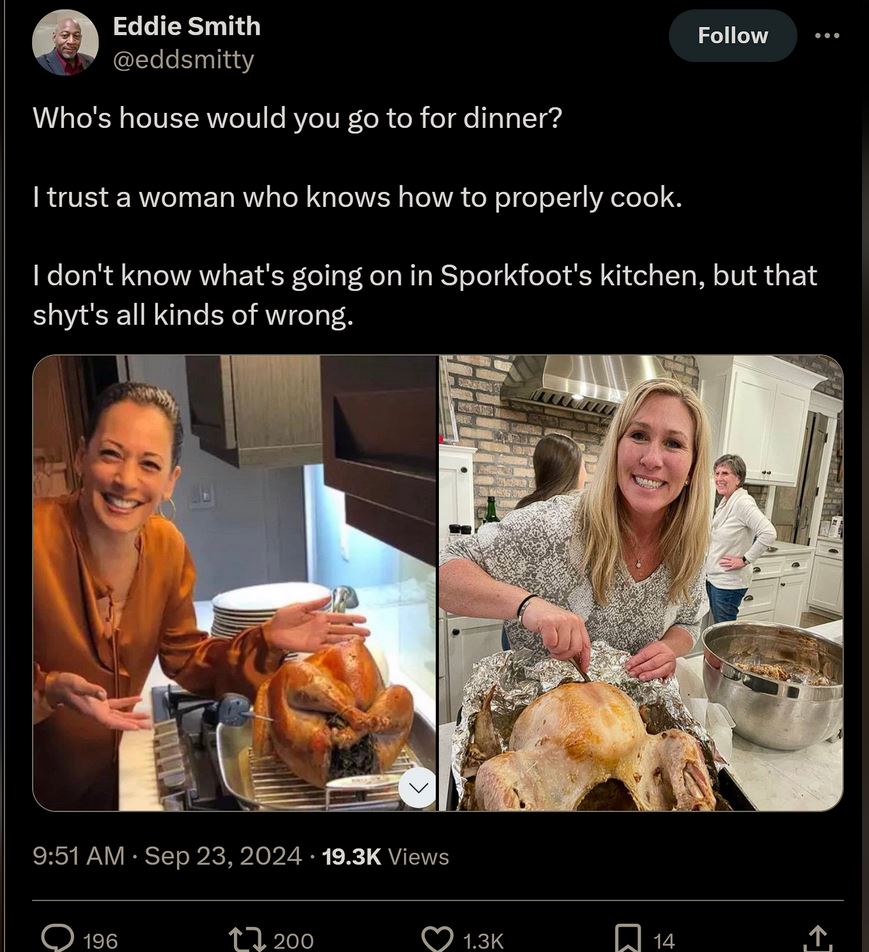869x952 pixels.
Task: Click the tweet text about Sporkfoot's kitchen
Action: 425,295
